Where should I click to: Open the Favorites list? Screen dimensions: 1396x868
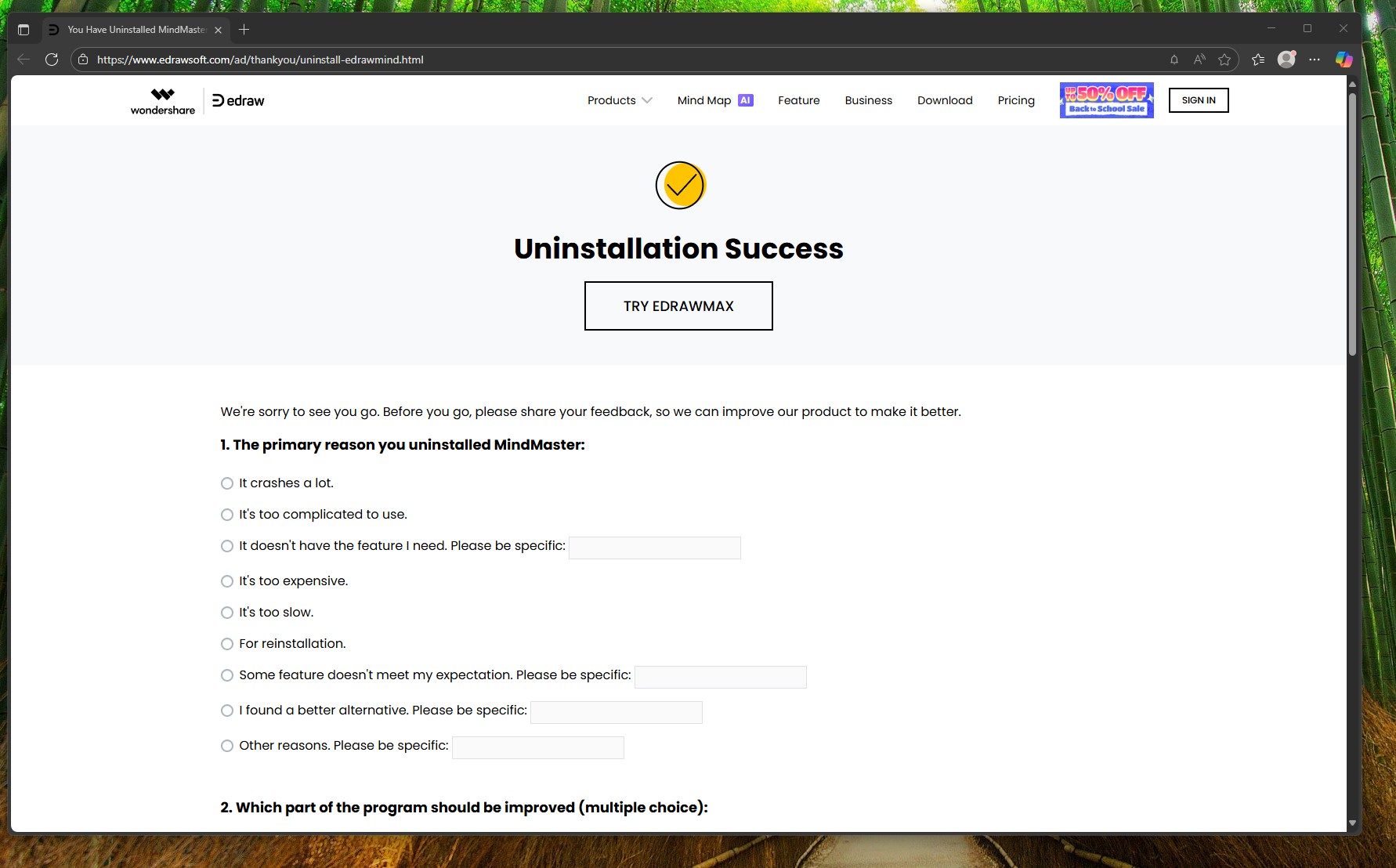tap(1258, 60)
